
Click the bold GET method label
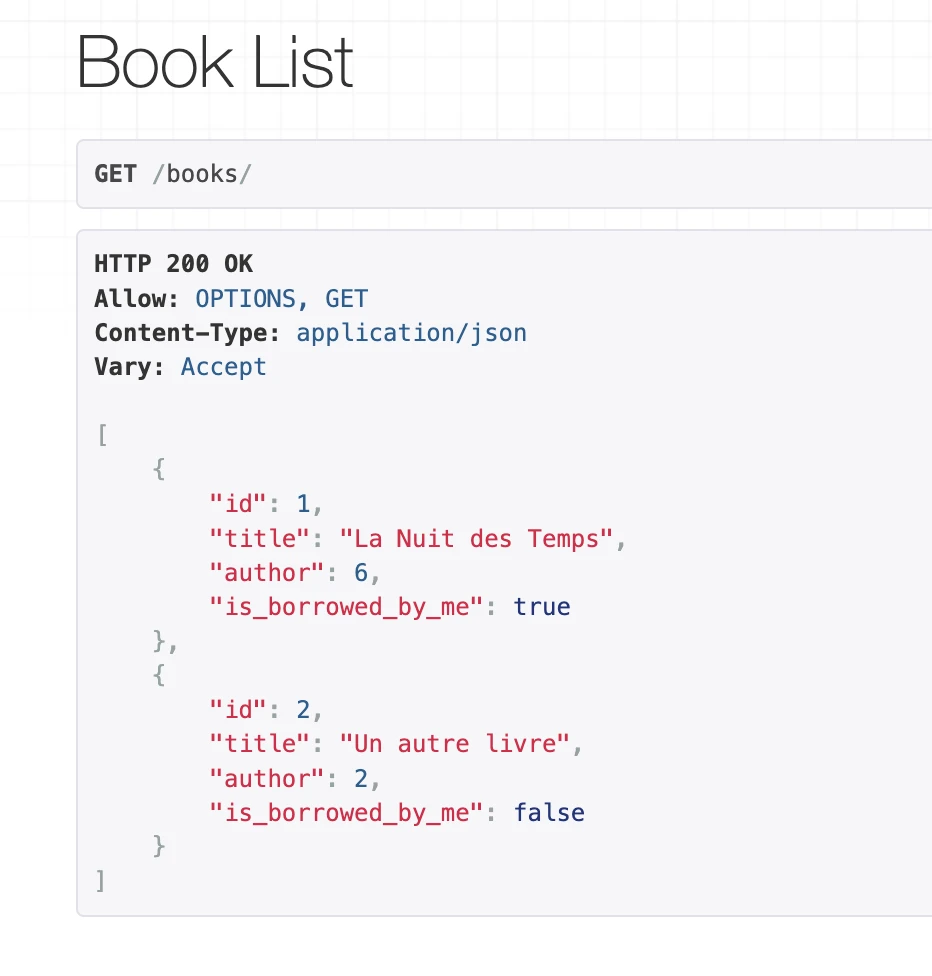pos(115,174)
